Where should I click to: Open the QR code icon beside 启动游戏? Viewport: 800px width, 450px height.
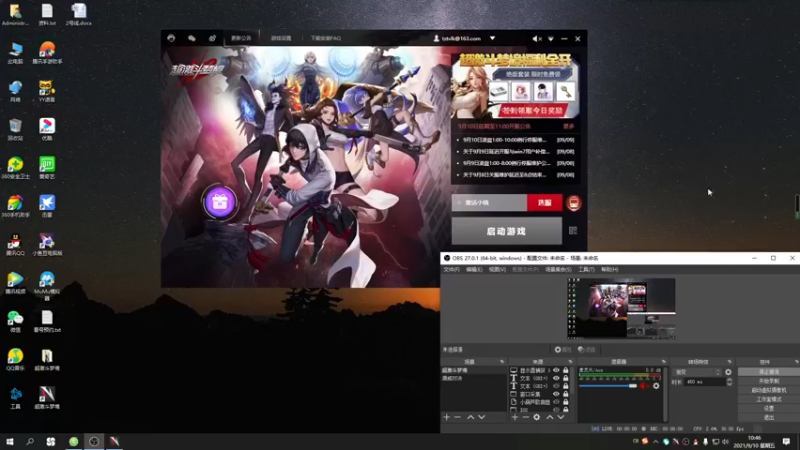(x=573, y=231)
